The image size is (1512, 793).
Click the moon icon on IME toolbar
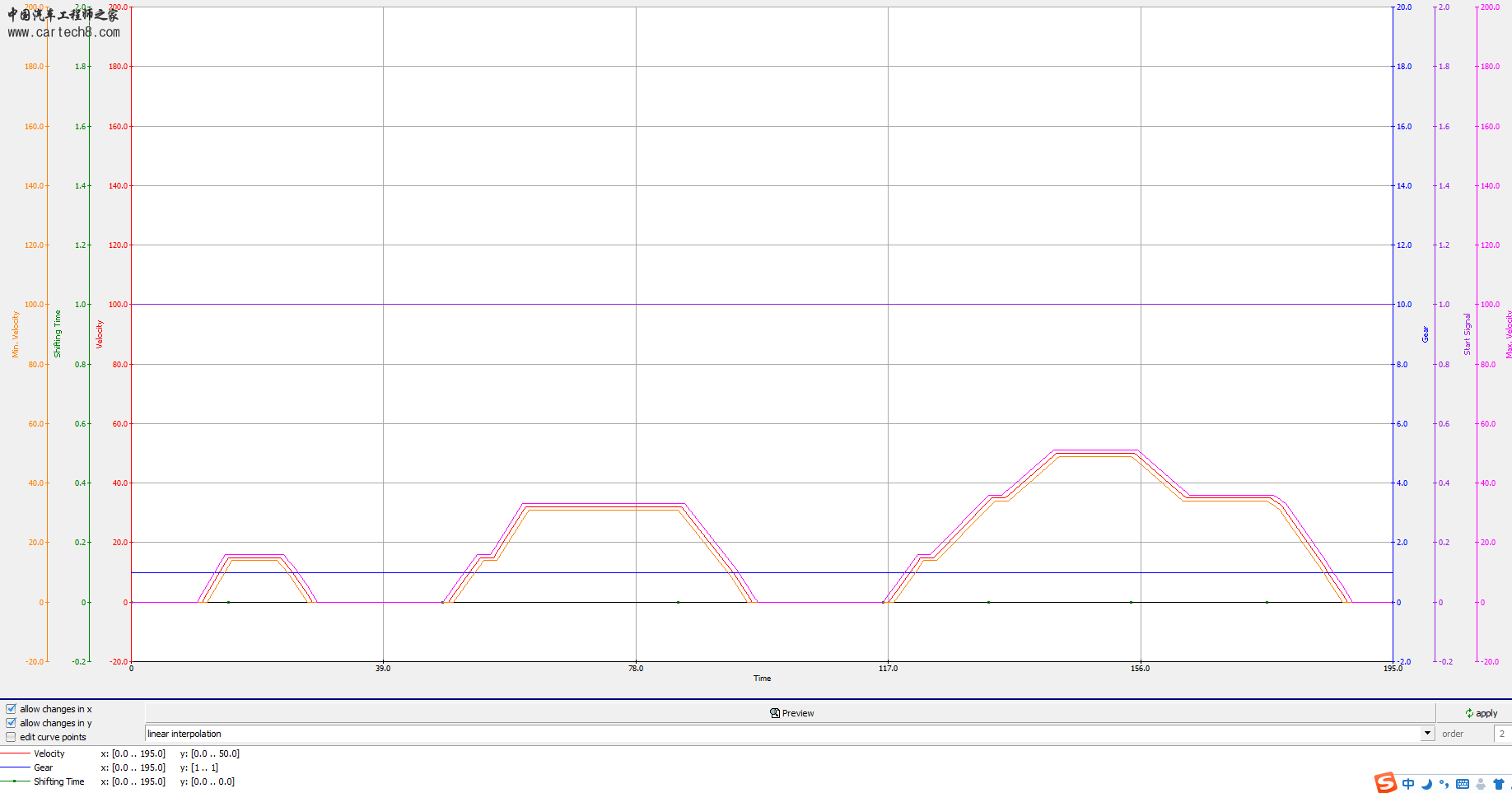pos(1426,784)
